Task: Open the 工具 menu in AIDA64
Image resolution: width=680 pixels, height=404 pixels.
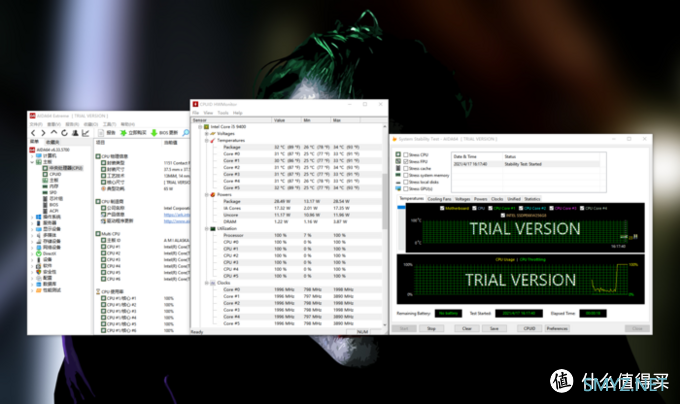Action: click(109, 124)
